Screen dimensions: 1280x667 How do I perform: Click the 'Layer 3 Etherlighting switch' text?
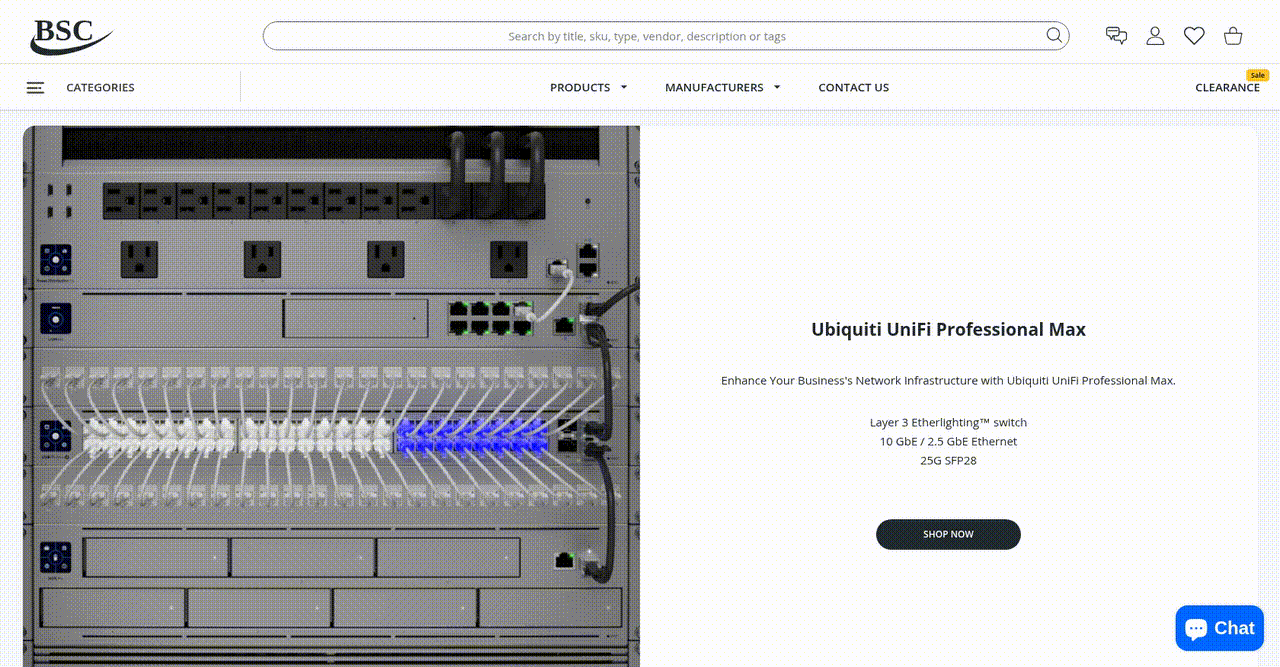(948, 422)
